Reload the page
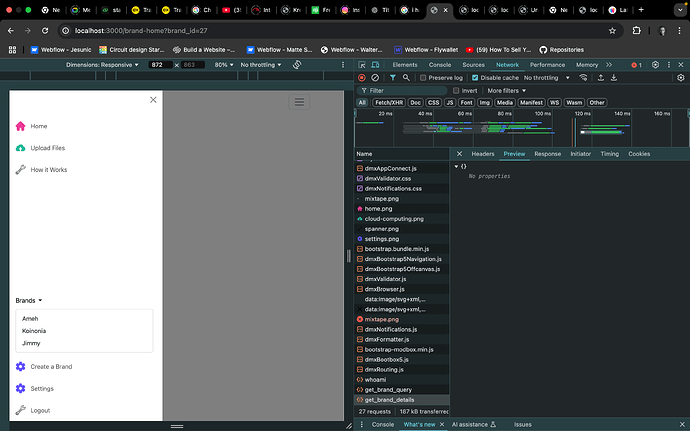Viewport: 690px width, 431px height. click(45, 30)
